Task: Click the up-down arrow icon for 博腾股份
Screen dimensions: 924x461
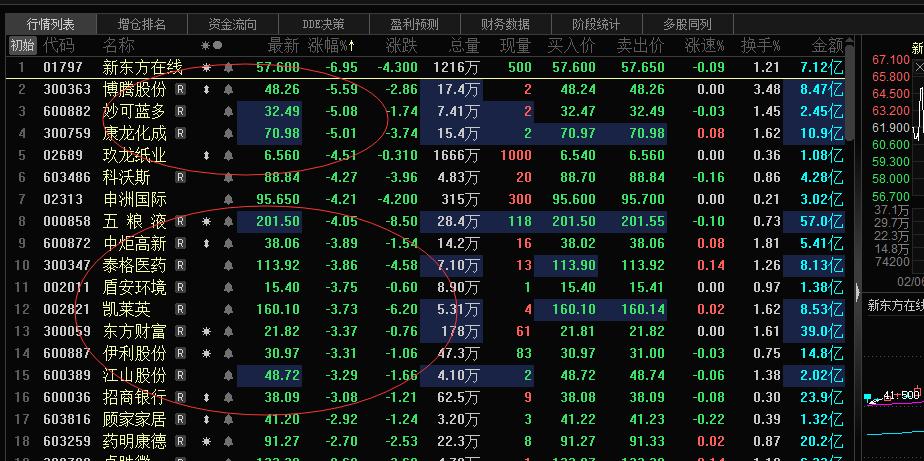Action: tap(206, 90)
